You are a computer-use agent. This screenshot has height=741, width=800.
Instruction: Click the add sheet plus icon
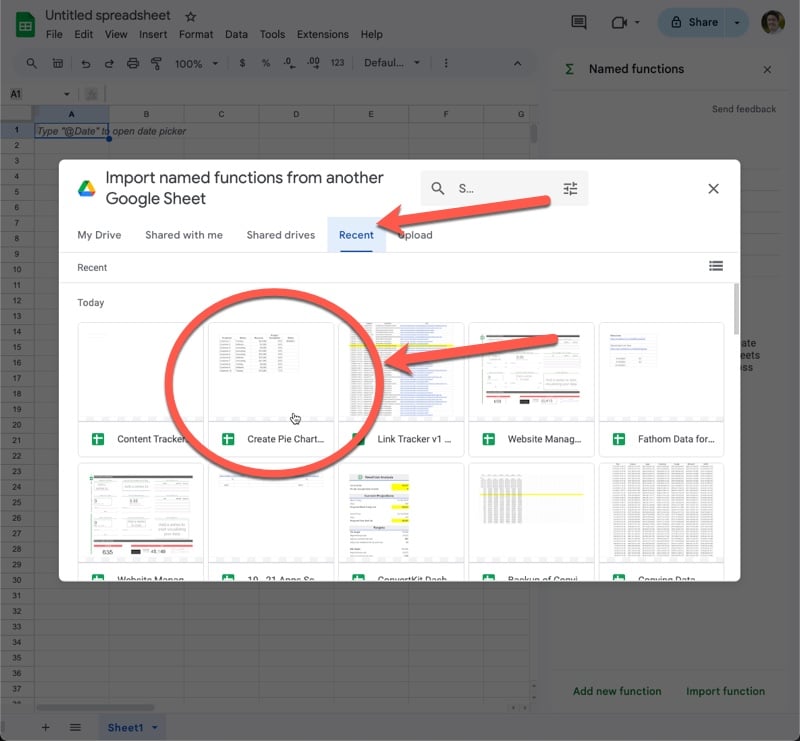point(45,727)
